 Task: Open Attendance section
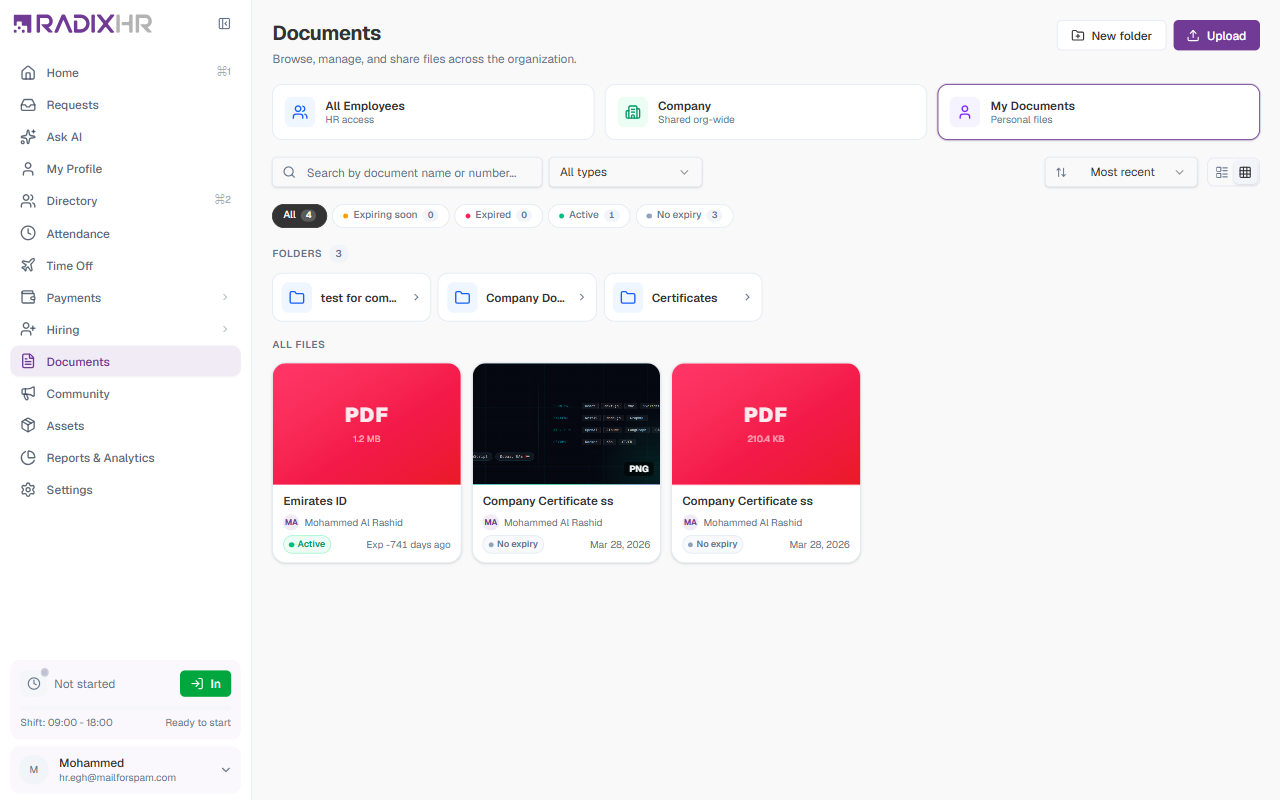coord(125,233)
